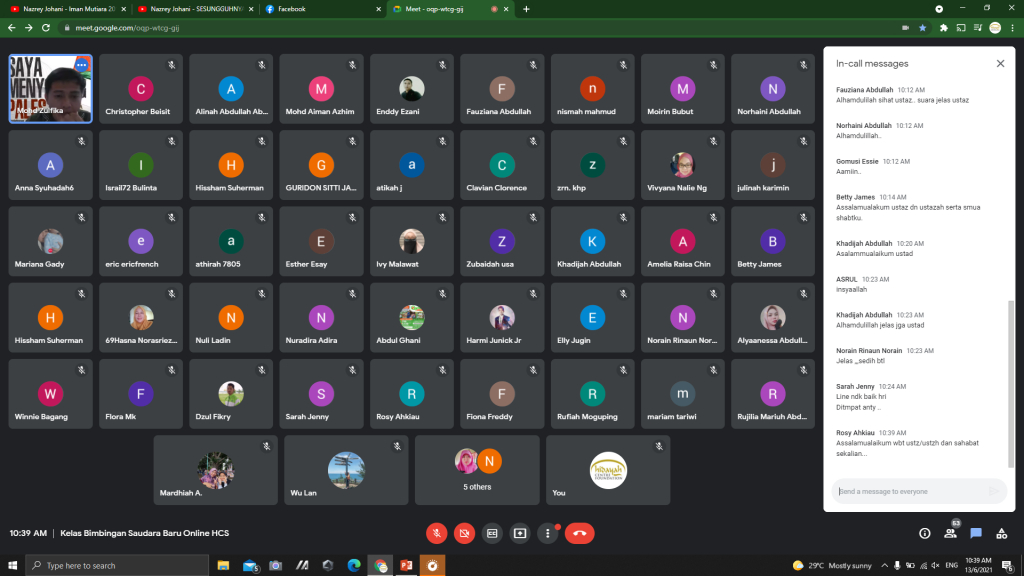Bookmark this page with the star icon

922,28
